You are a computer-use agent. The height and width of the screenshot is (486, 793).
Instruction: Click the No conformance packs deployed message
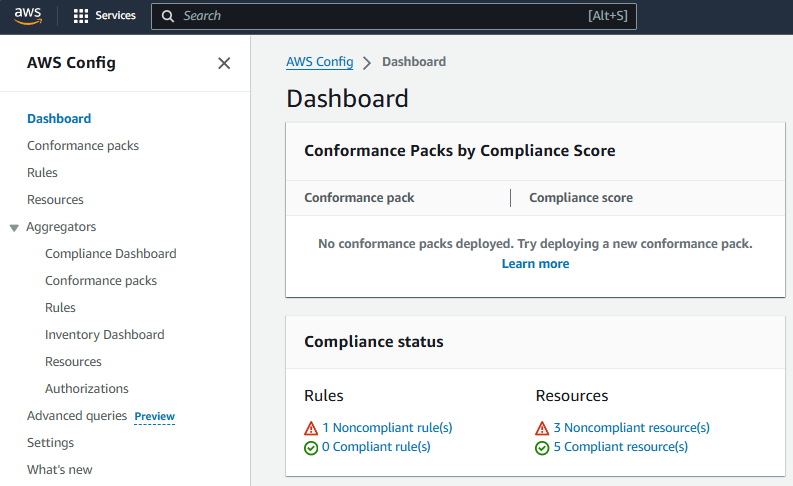click(x=535, y=244)
